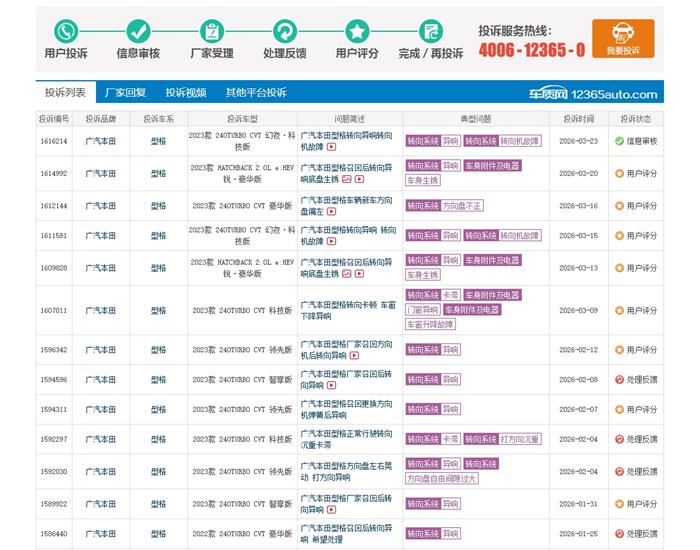This screenshot has width=700, height=550.
Task: Open the 投诉视频 tab
Action: point(186,93)
